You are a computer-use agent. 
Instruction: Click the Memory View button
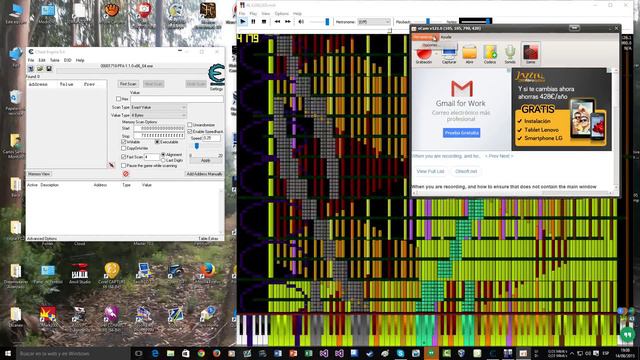coord(39,174)
